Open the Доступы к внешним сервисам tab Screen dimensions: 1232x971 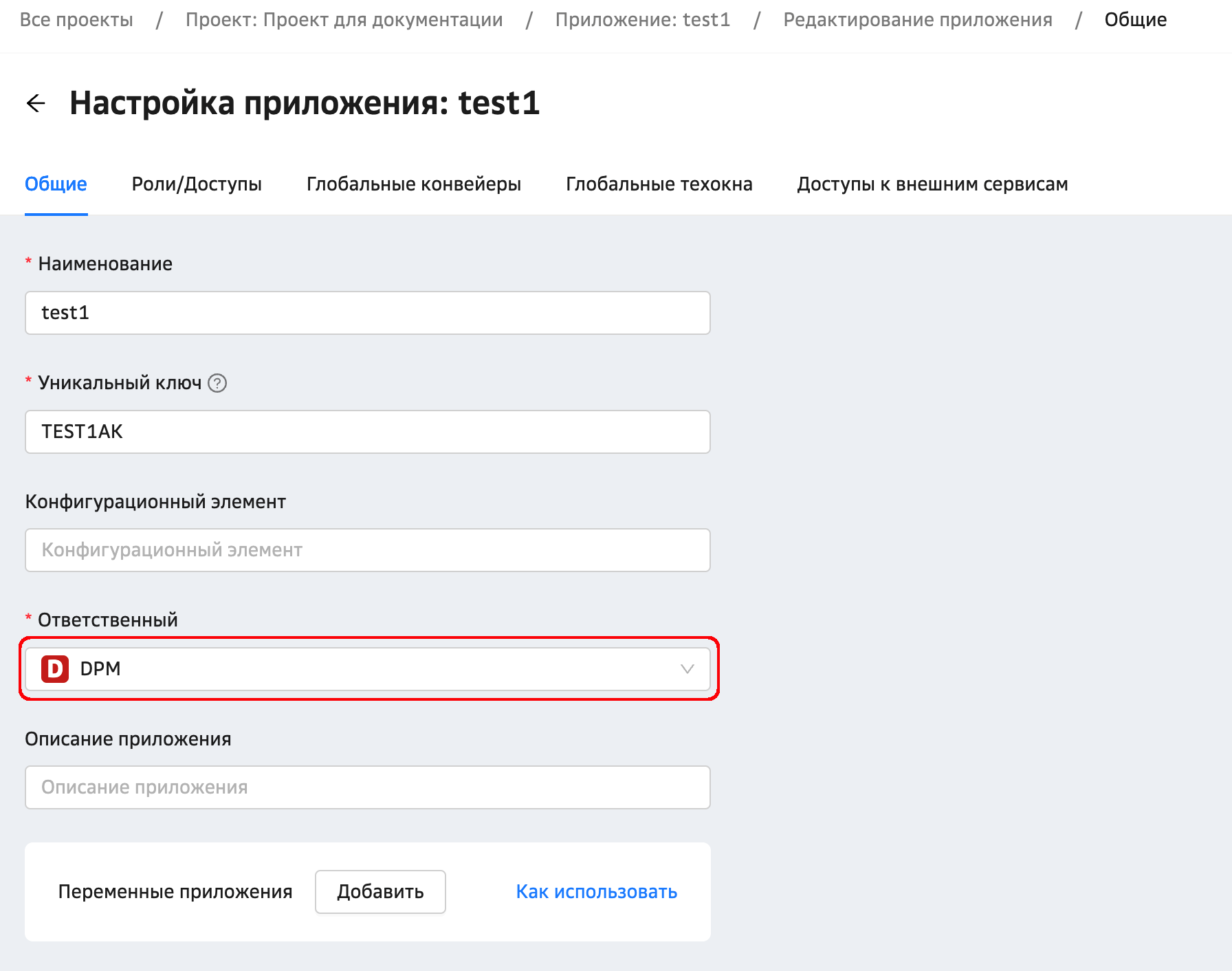pyautogui.click(x=932, y=184)
